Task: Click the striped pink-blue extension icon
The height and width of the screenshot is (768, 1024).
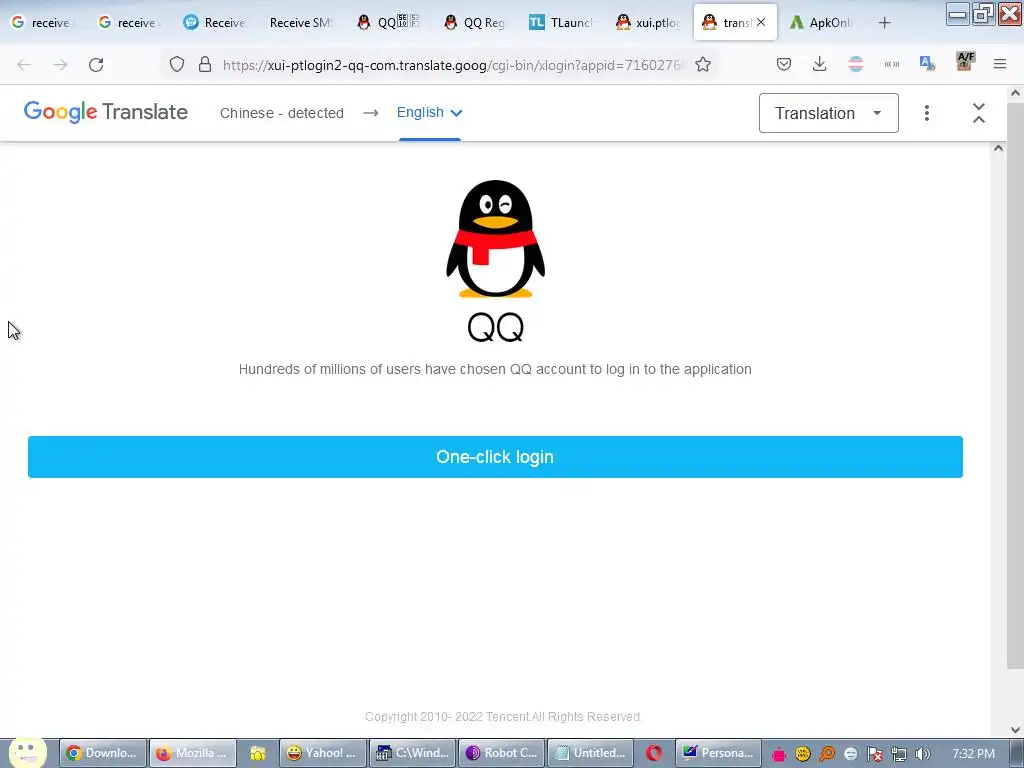Action: pyautogui.click(x=856, y=64)
